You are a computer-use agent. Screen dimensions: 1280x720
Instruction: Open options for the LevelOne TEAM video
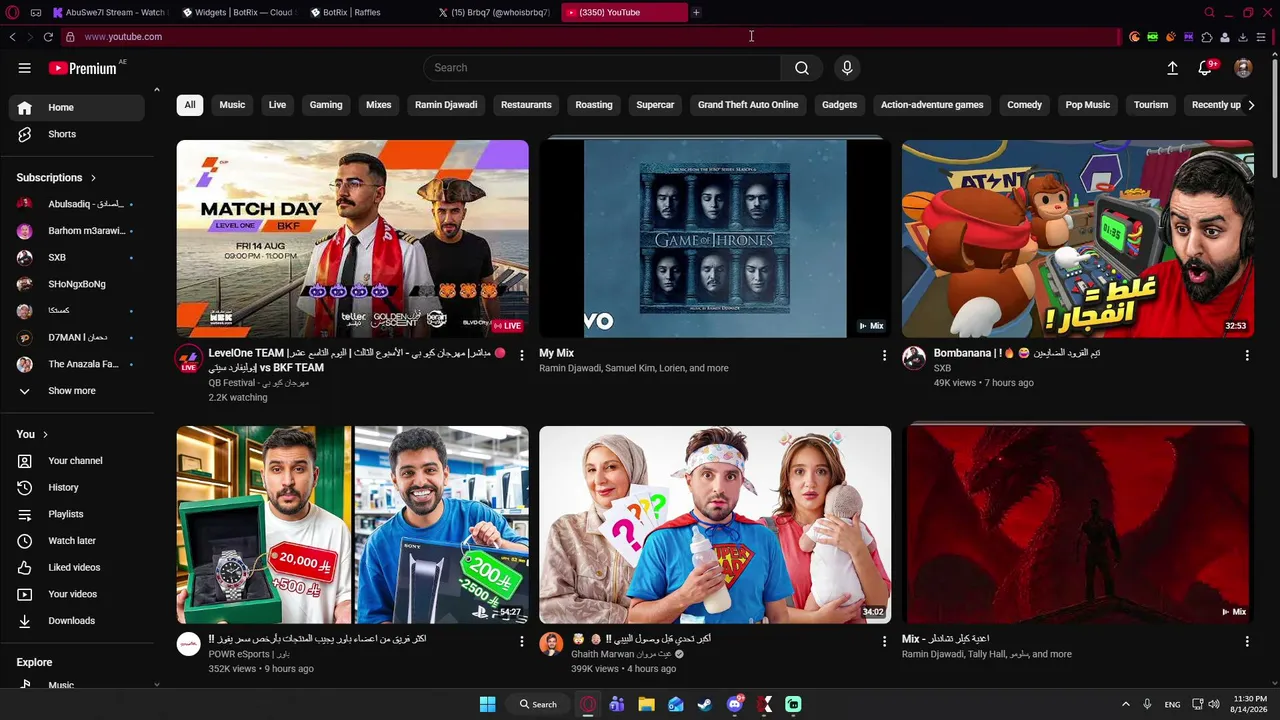[x=521, y=356]
